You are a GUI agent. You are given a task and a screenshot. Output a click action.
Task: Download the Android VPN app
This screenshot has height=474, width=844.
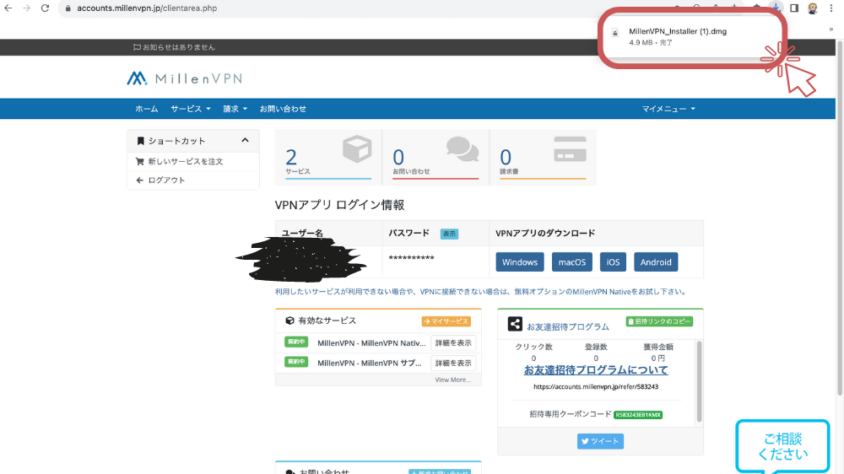[x=656, y=262]
